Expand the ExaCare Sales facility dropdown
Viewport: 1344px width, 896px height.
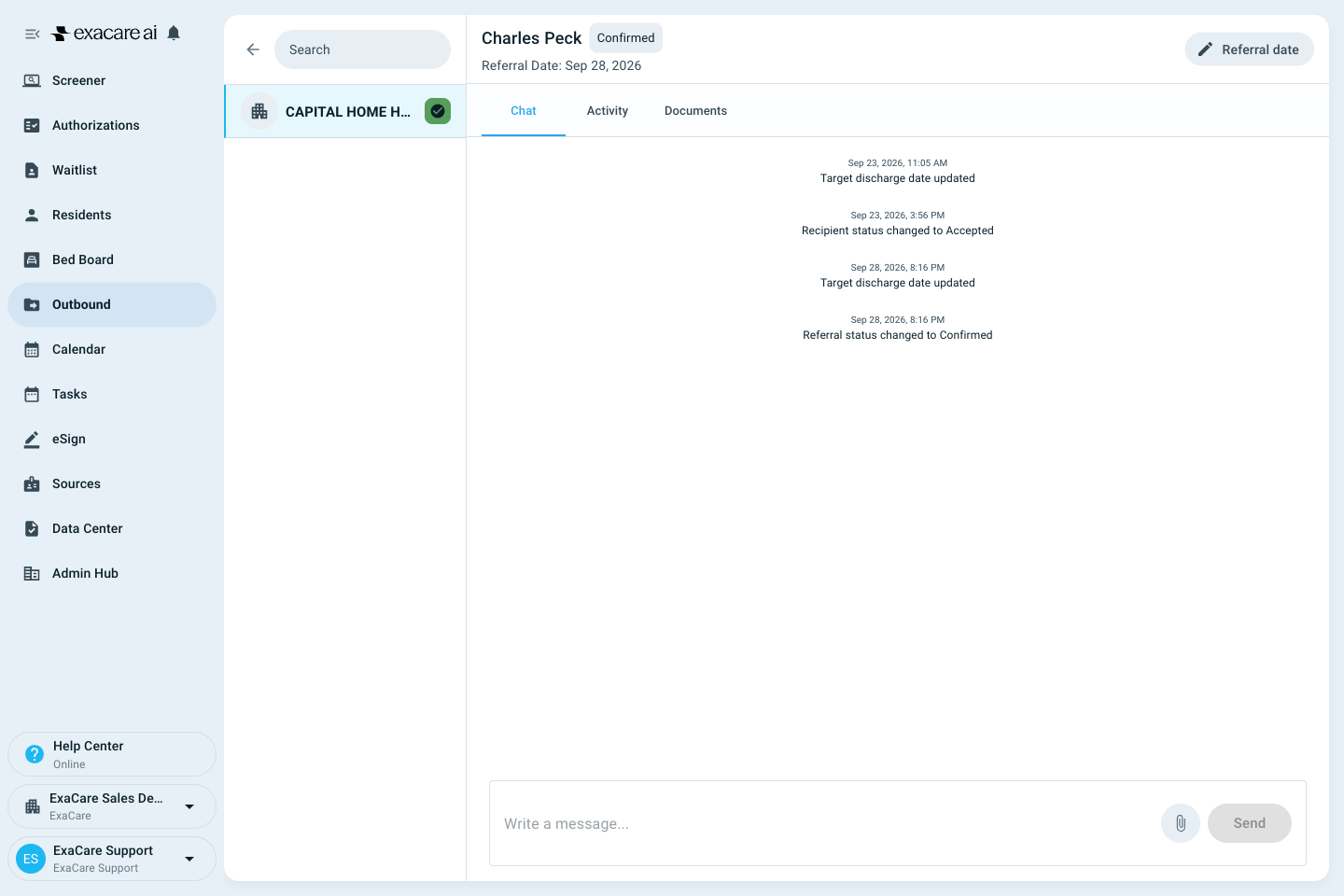coord(189,806)
